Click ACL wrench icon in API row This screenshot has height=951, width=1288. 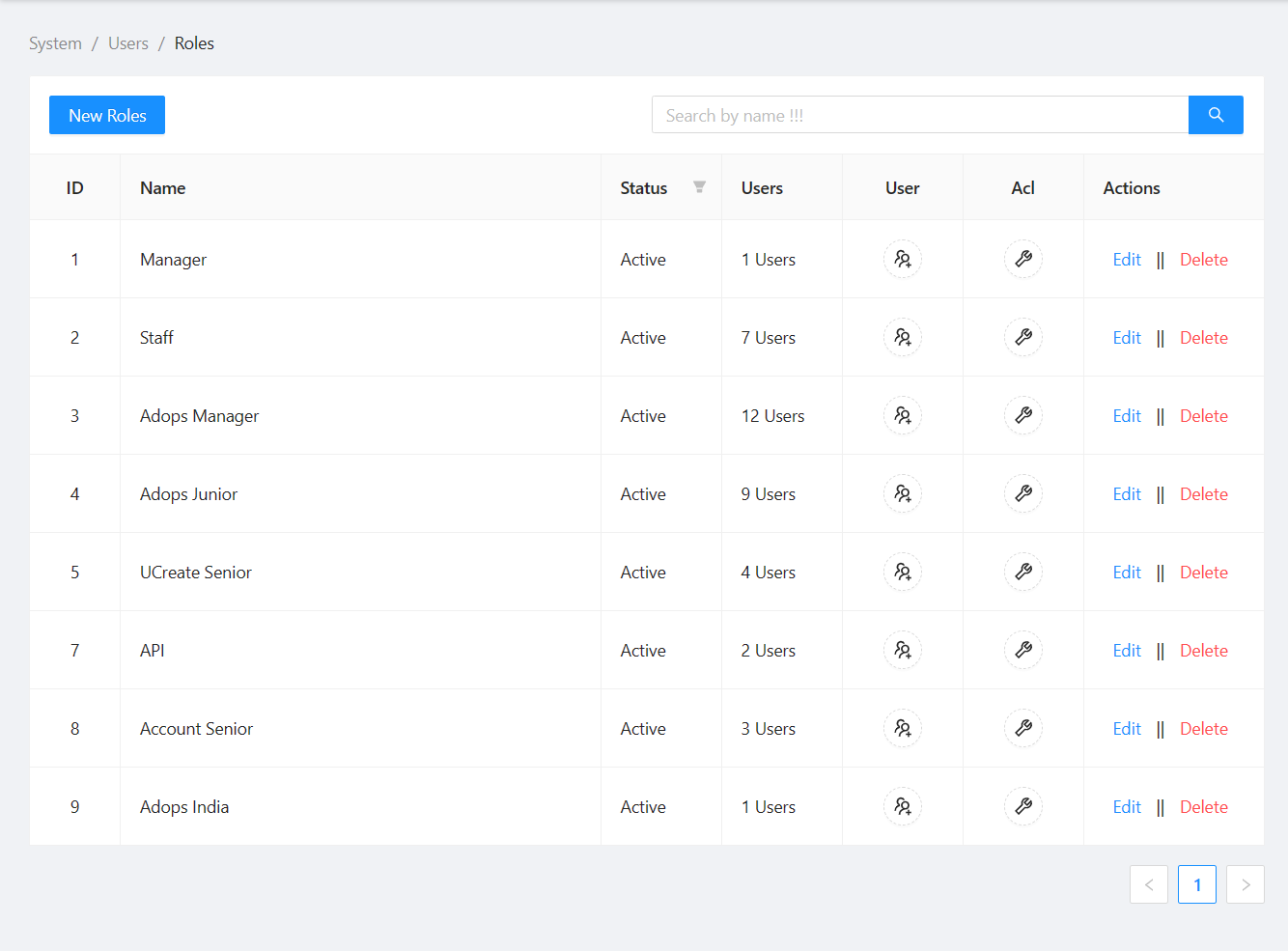point(1023,650)
